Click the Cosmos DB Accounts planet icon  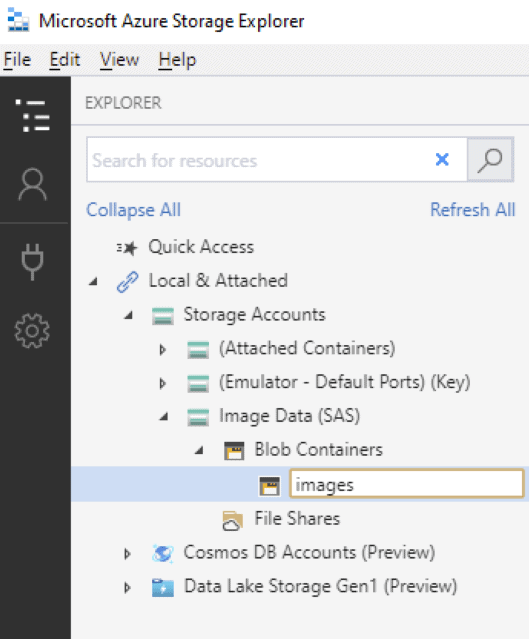[163, 554]
